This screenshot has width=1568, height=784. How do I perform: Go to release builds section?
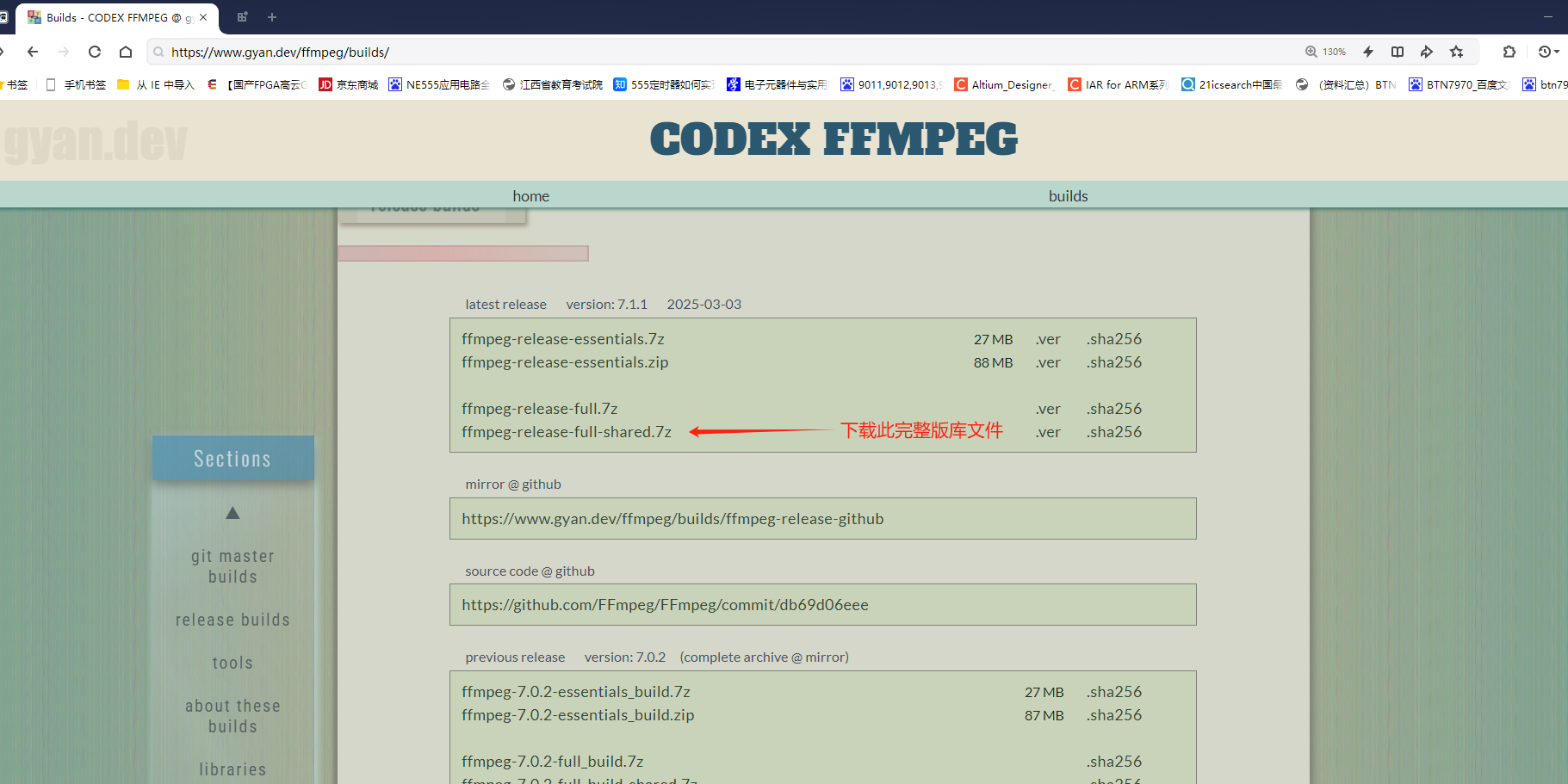232,620
